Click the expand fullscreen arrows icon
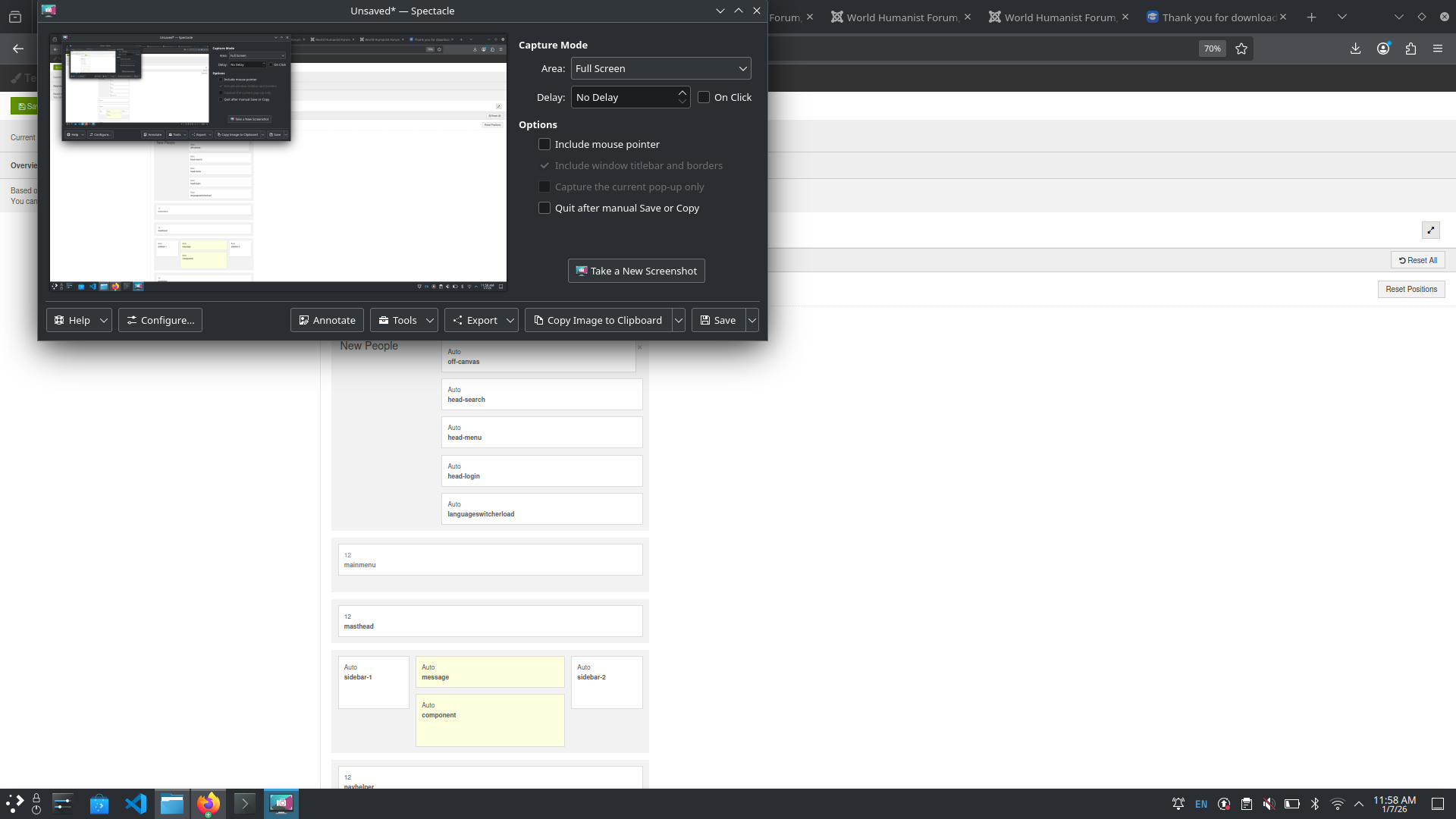Image resolution: width=1456 pixels, height=819 pixels. tap(1430, 231)
